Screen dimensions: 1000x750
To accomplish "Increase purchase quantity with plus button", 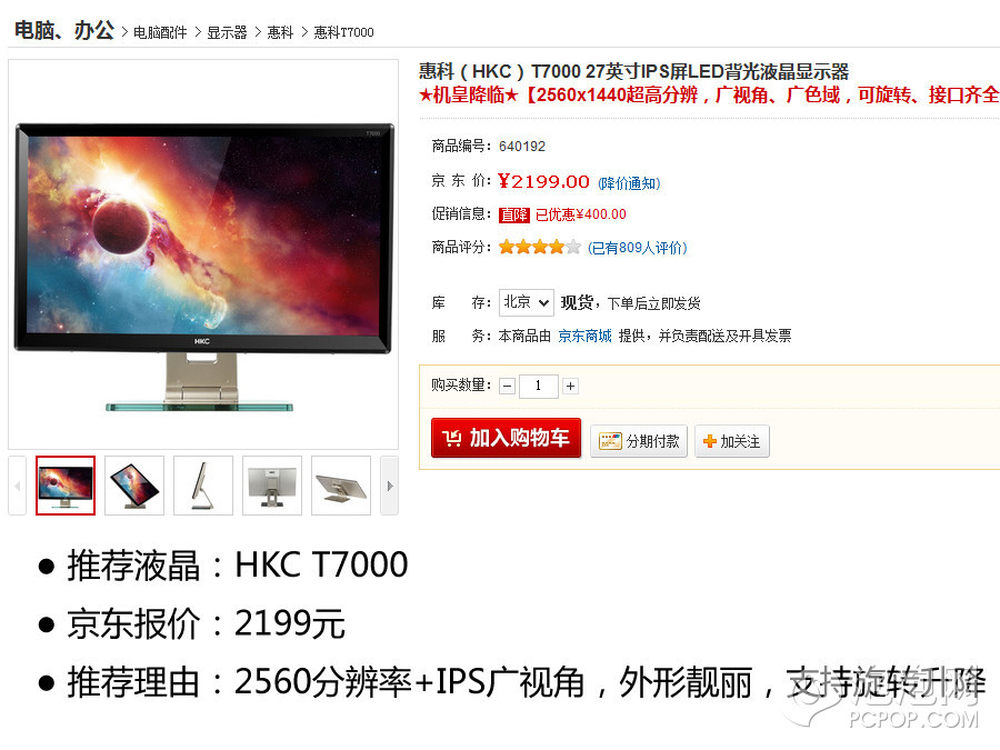I will click(570, 386).
